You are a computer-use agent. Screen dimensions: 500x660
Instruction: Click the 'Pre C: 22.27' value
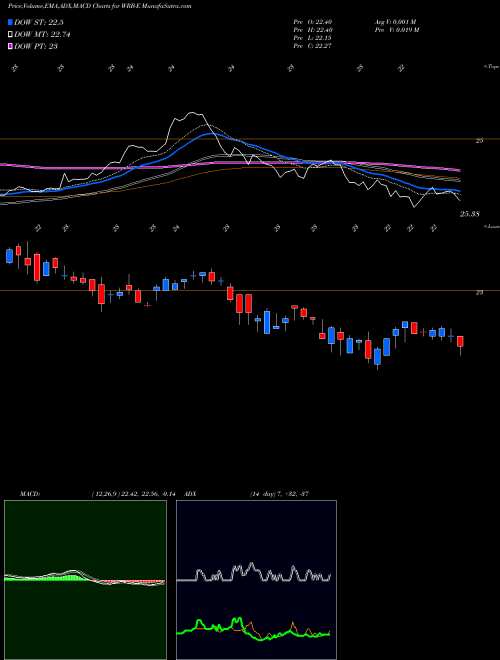pos(313,46)
